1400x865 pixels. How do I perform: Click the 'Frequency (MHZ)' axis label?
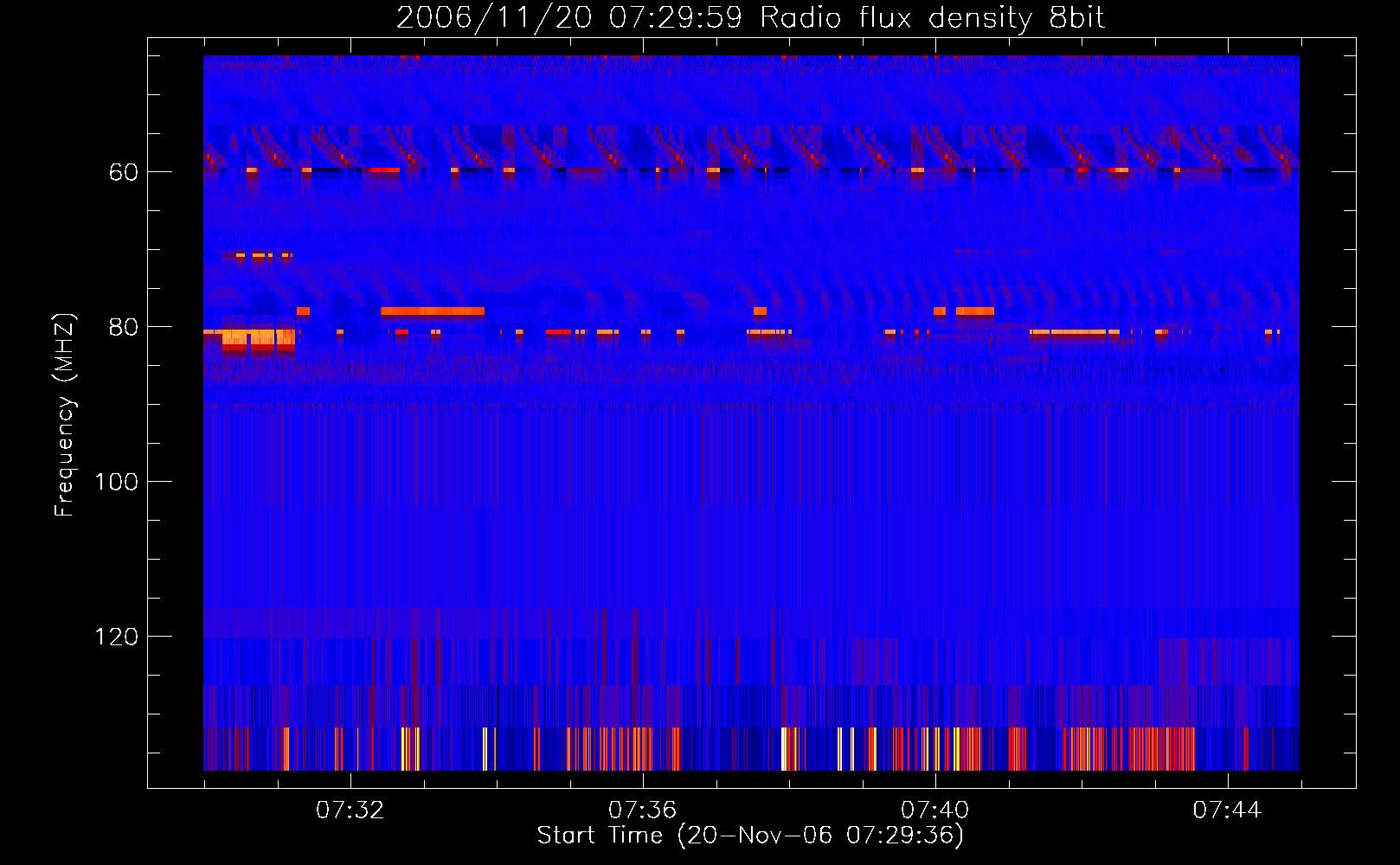[65, 414]
